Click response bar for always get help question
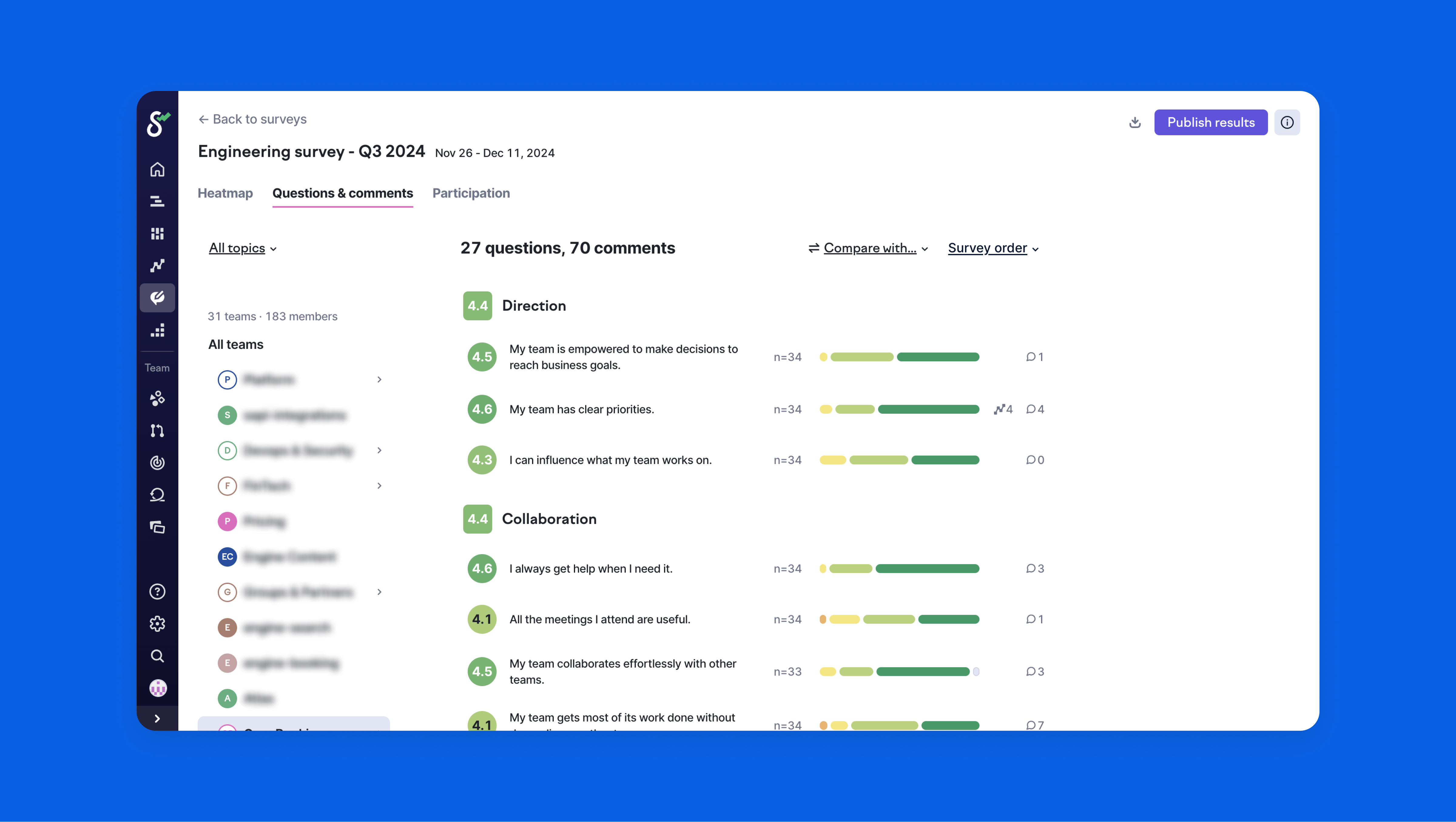The height and width of the screenshot is (822, 1456). point(899,569)
